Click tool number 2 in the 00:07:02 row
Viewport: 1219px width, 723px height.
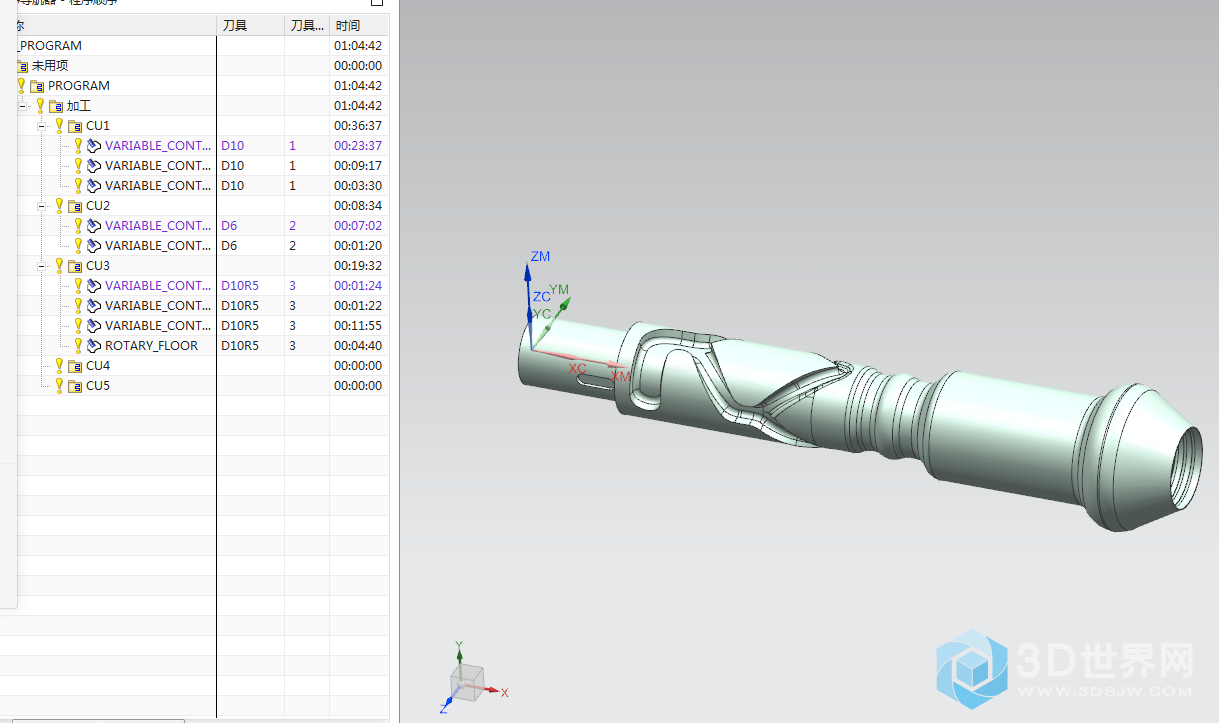pos(293,226)
